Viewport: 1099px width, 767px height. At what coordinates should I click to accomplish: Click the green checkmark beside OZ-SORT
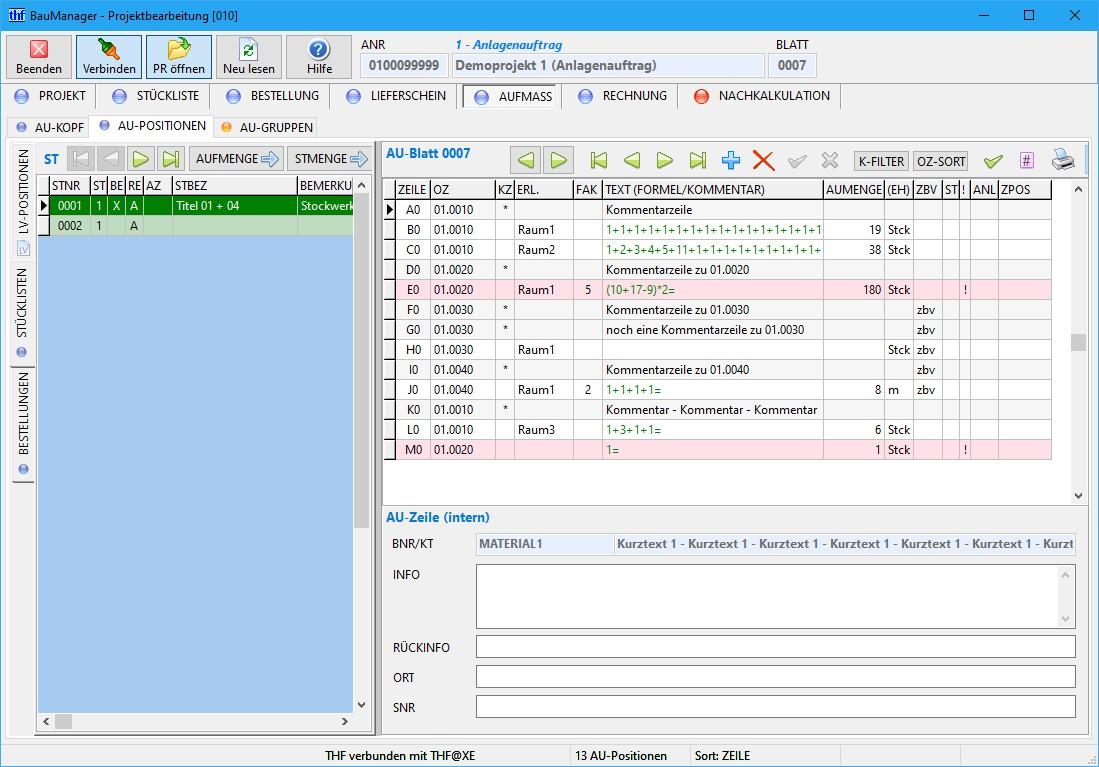click(x=993, y=161)
